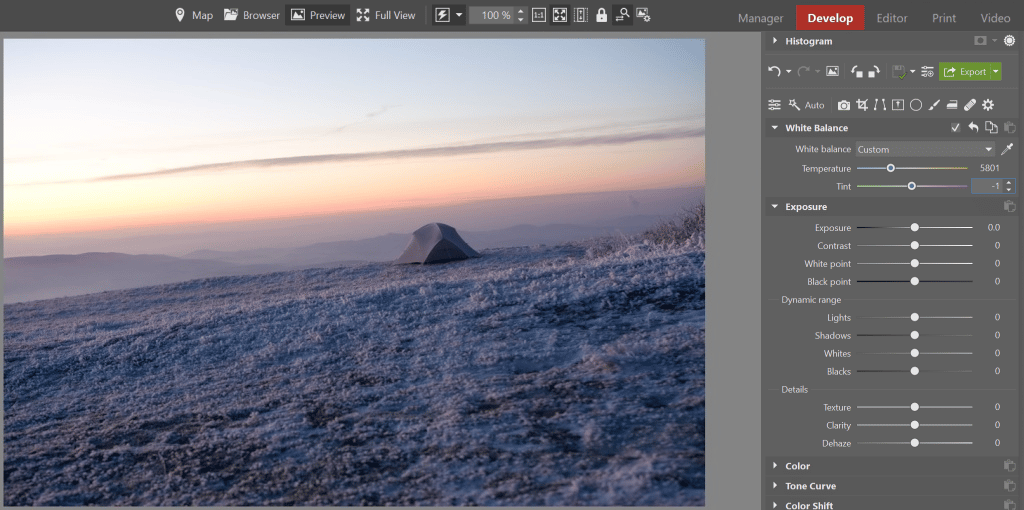Click the Temperature slider handle

click(890, 168)
